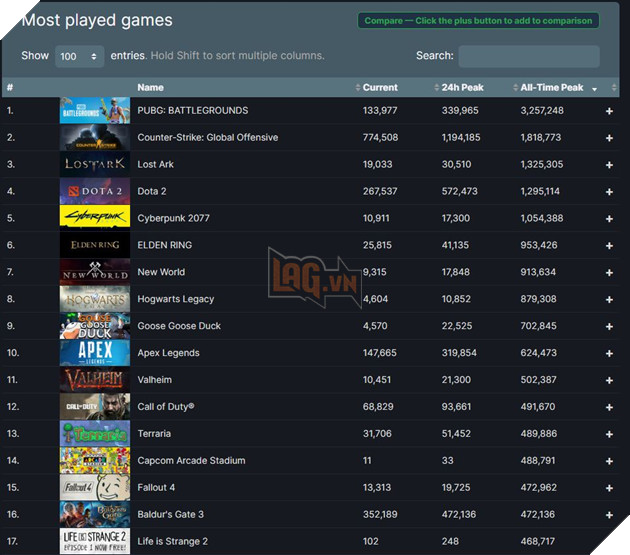Open Hogwarts Legacy game link
This screenshot has width=630, height=555.
pos(176,299)
